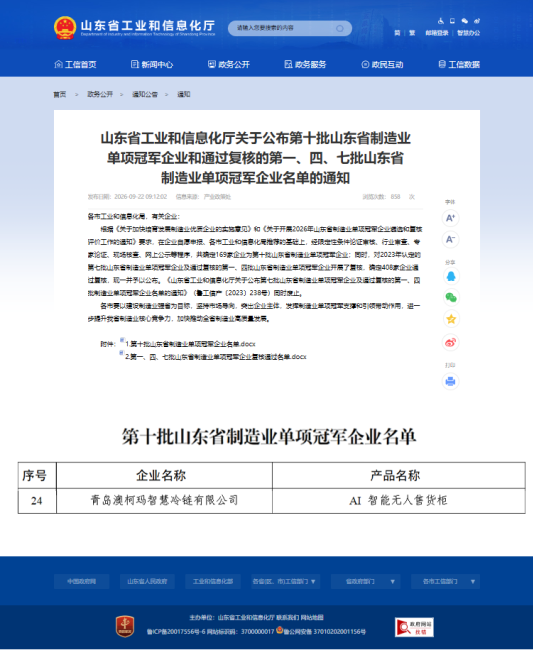Image resolution: width=534 pixels, height=650 pixels.
Task: Open the 山东省人民政府 footer link
Action: tap(147, 582)
